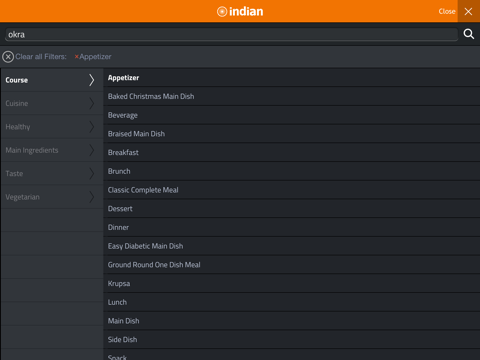Focus the okra search input field
The height and width of the screenshot is (360, 480).
(x=231, y=34)
